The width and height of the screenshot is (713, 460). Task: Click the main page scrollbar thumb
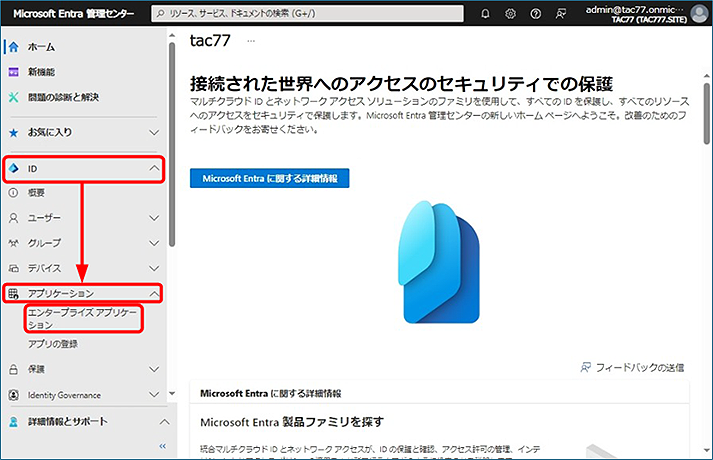[706, 114]
